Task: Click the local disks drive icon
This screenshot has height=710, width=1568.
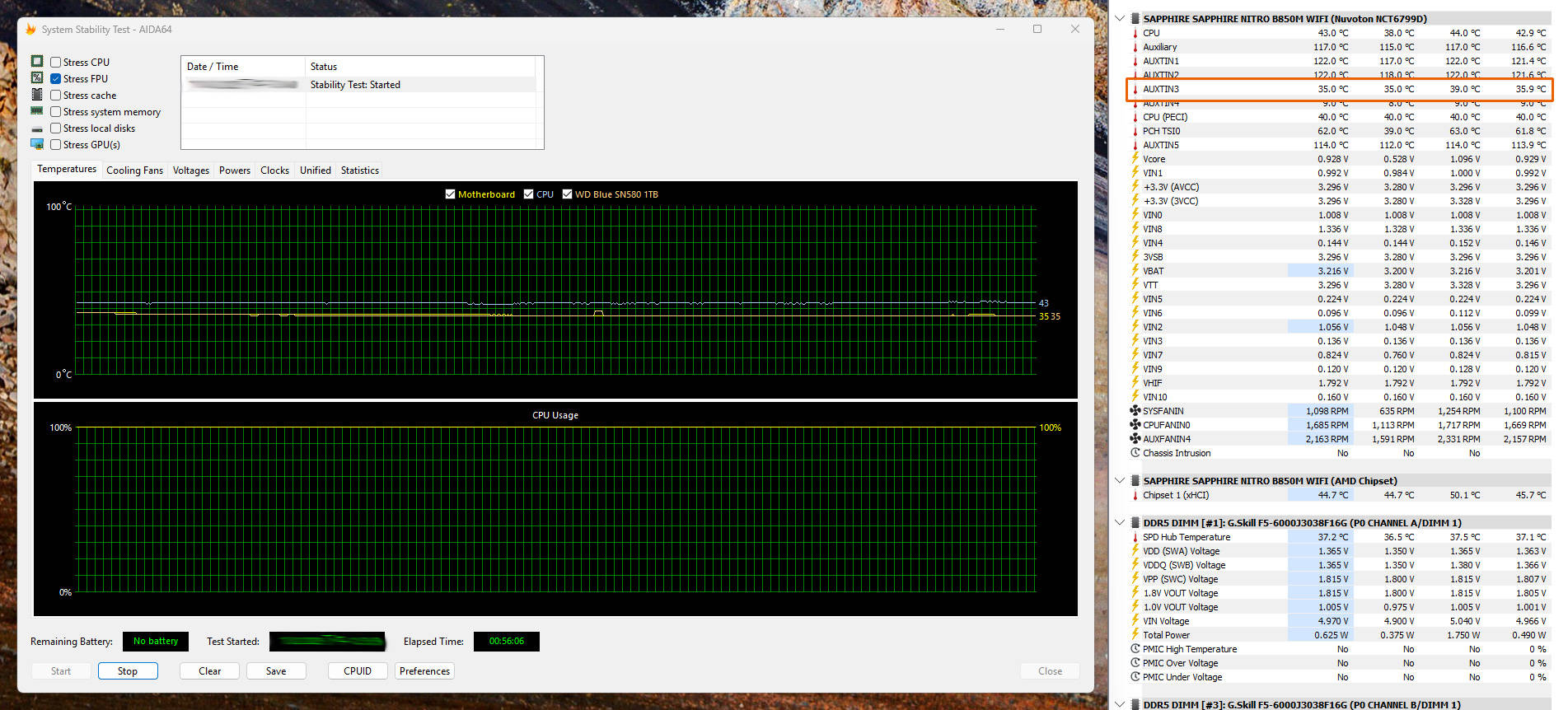Action: tap(37, 128)
